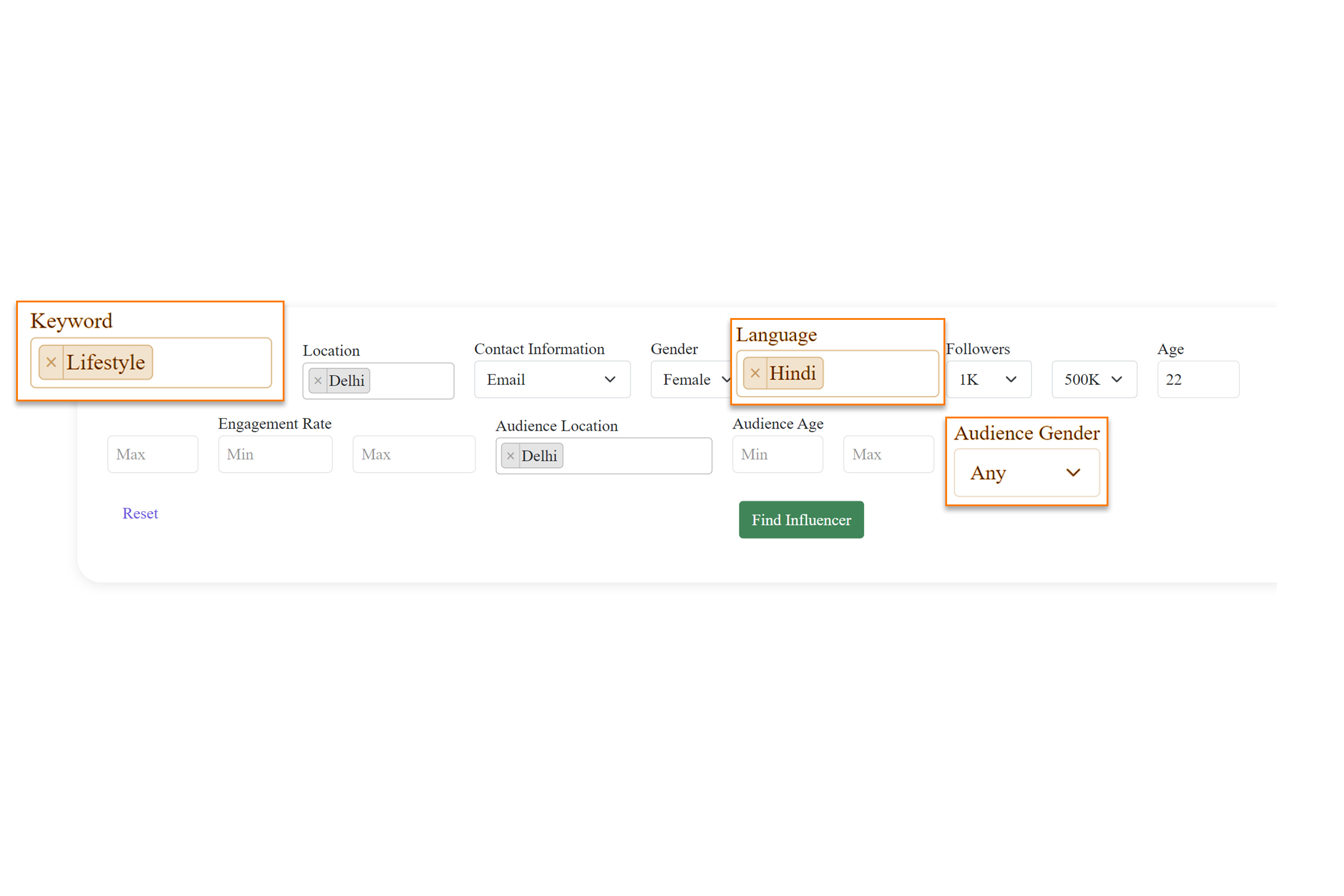Click the remove icon on Delhi location
1344x896 pixels.
[319, 380]
